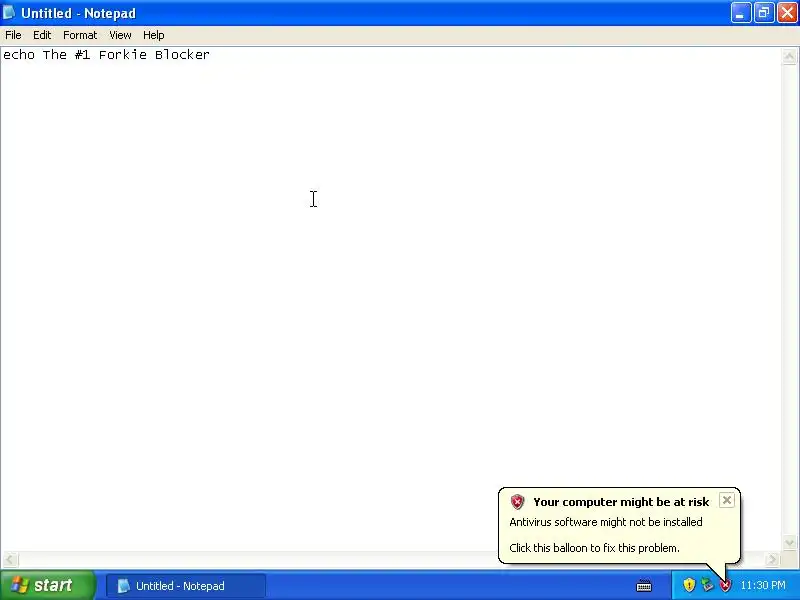Image resolution: width=800 pixels, height=600 pixels.
Task: Click the Notepad icon in the title bar
Action: [x=9, y=13]
